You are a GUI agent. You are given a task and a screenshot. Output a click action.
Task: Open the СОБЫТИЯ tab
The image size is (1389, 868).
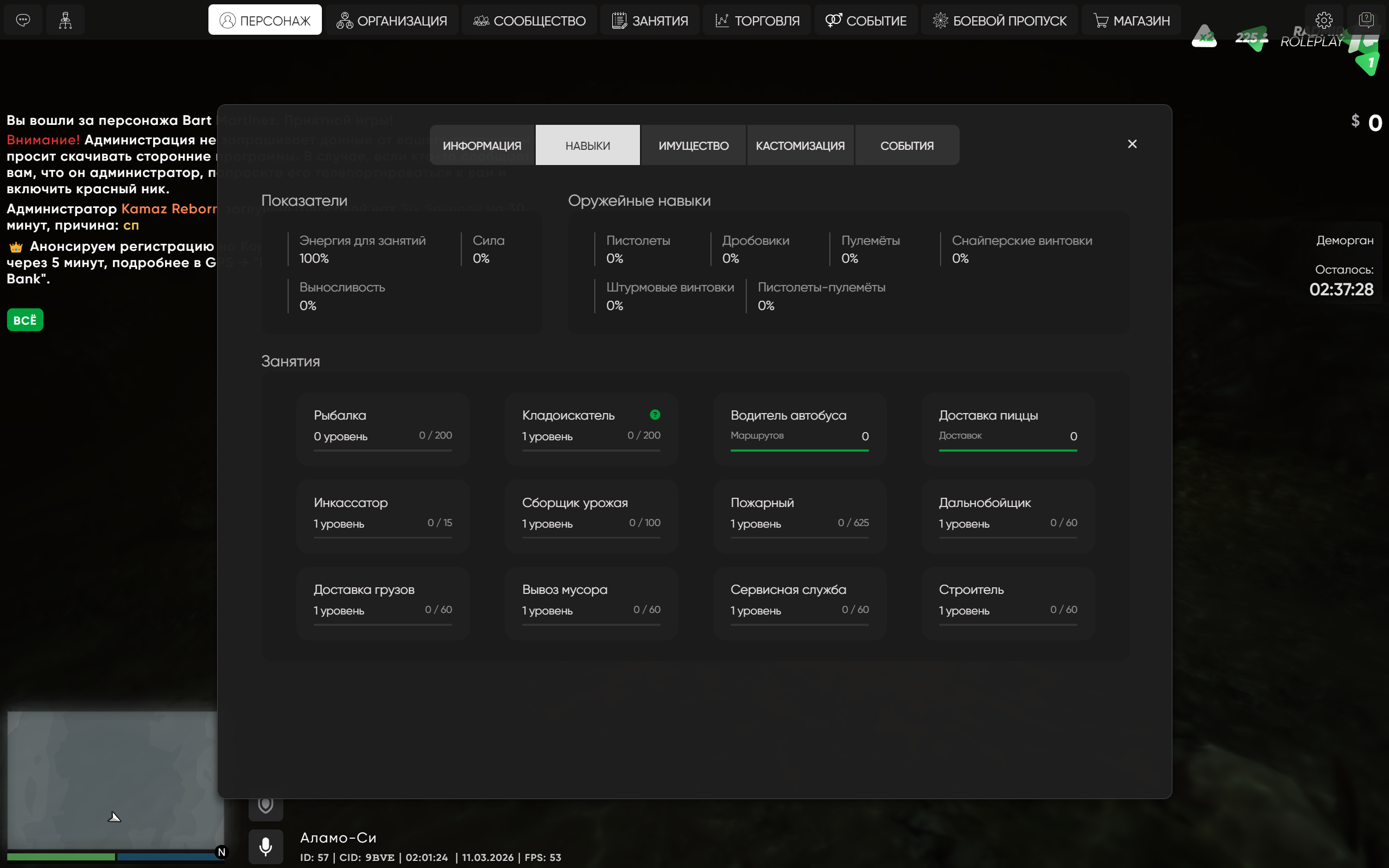907,146
